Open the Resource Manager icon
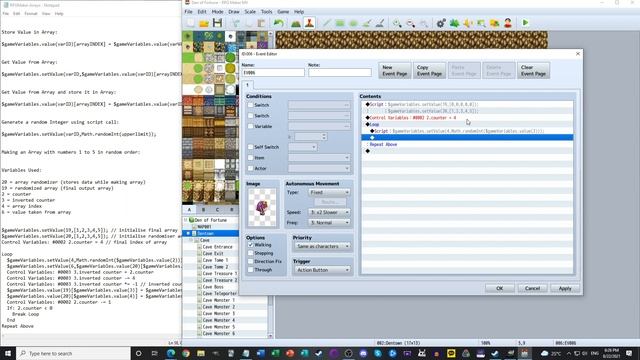 495,23
